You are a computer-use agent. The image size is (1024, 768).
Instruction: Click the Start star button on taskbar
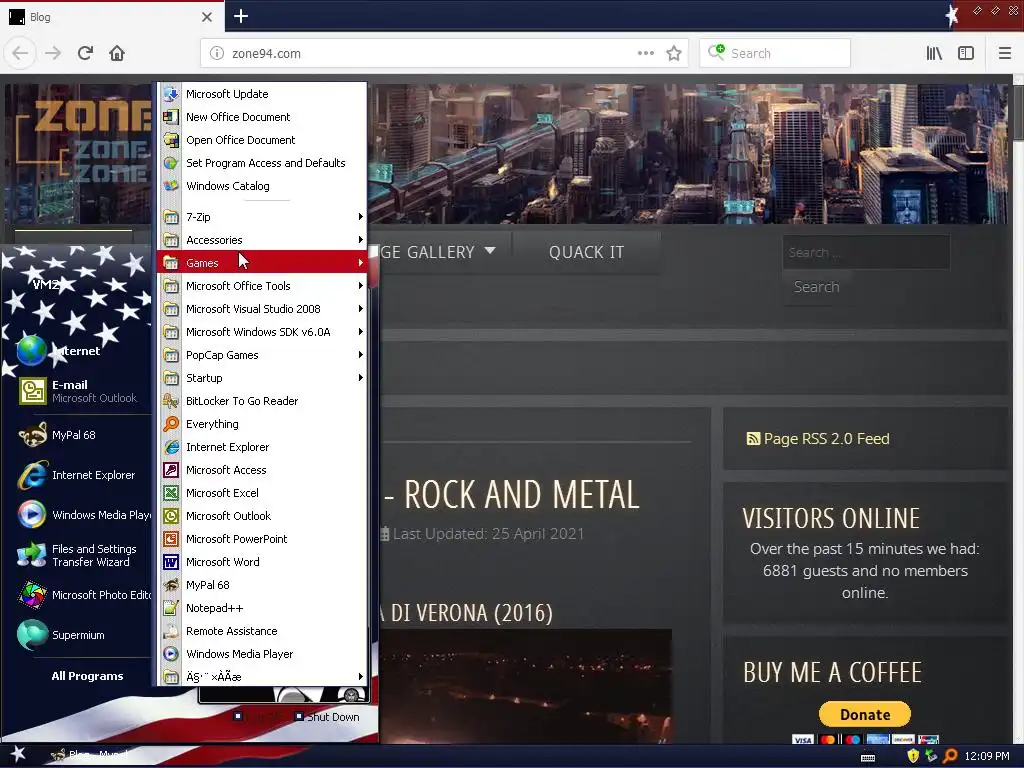[18, 754]
